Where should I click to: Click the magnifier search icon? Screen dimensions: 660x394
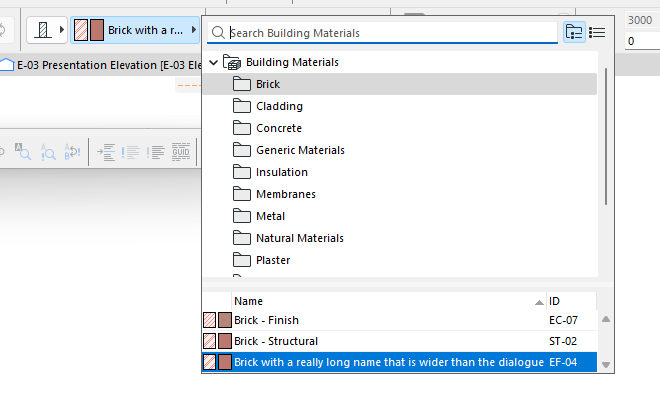click(x=218, y=33)
